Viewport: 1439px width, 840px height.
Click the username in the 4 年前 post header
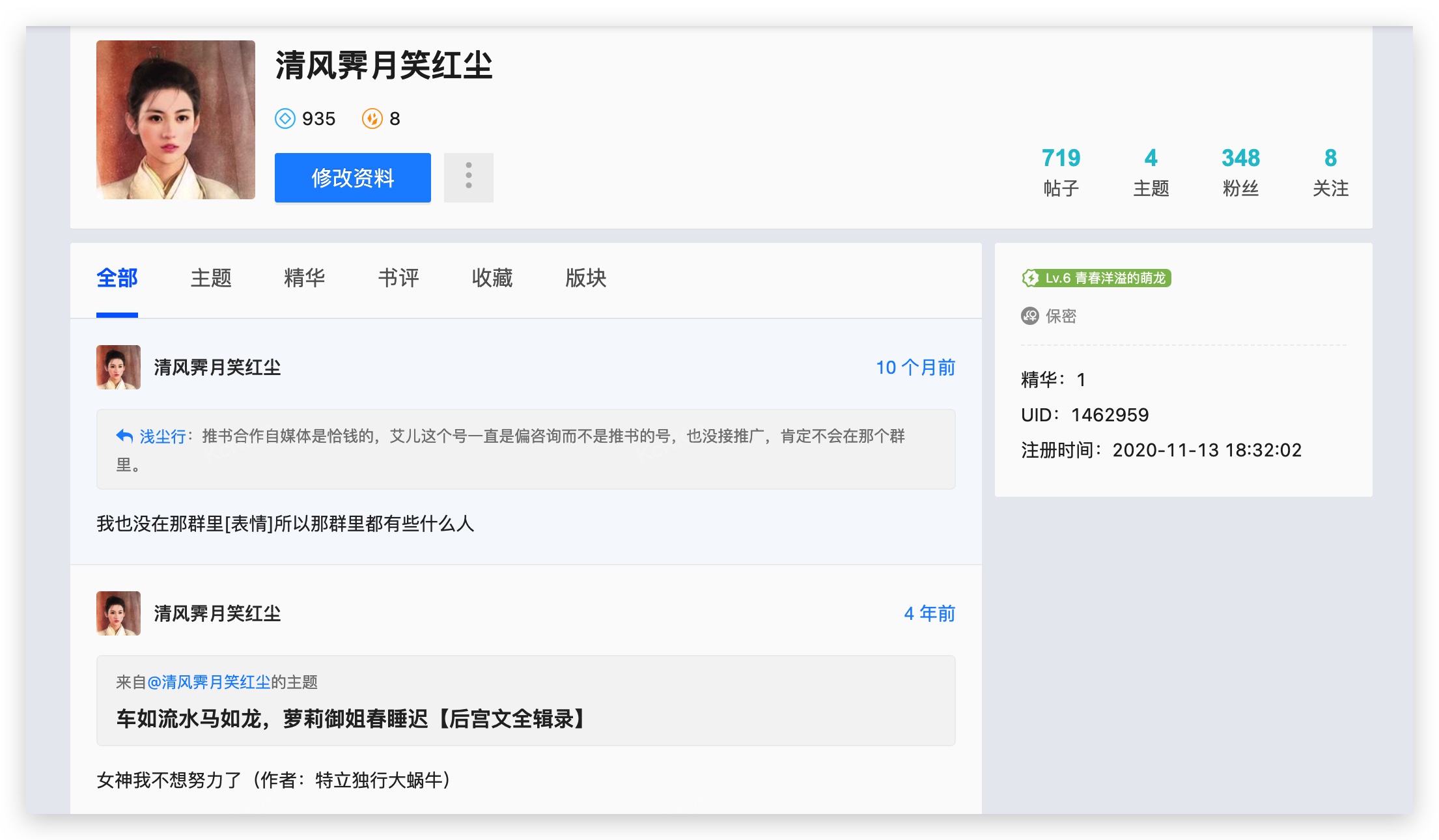pos(217,613)
